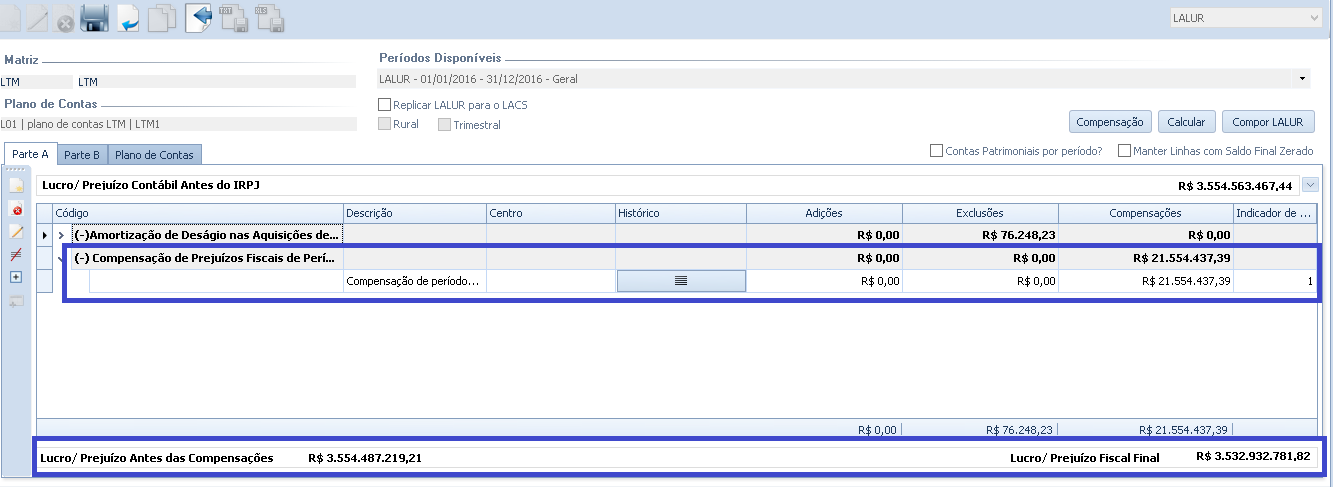Open the Períodos Disponíveis dropdown

[x=1302, y=79]
